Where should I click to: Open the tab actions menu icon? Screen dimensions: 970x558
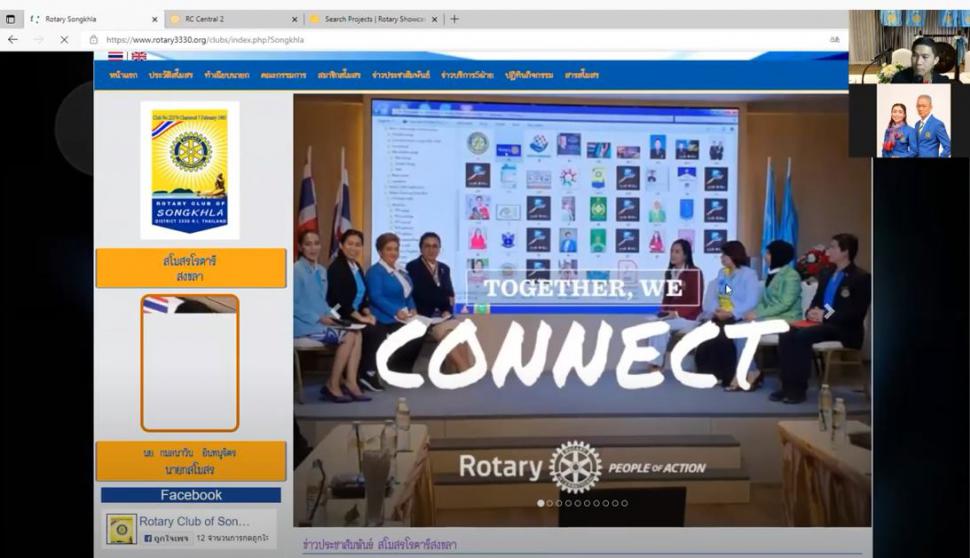(x=11, y=19)
